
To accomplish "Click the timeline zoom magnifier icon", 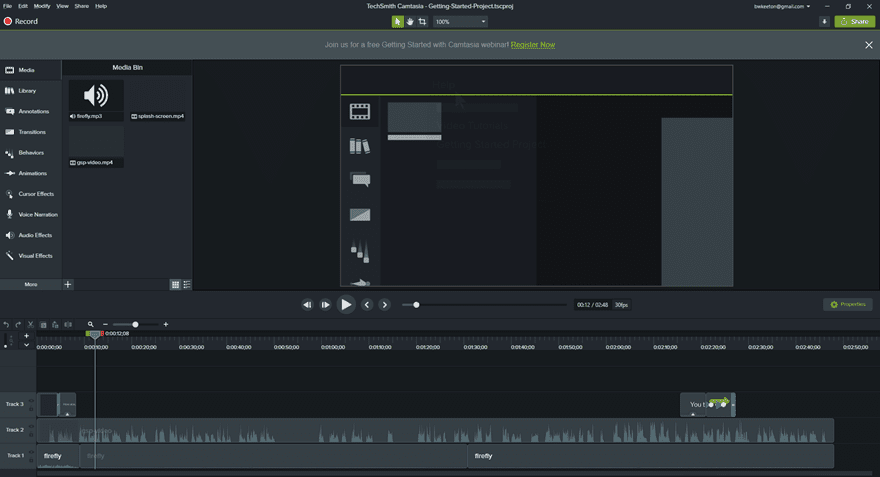I will (x=90, y=324).
